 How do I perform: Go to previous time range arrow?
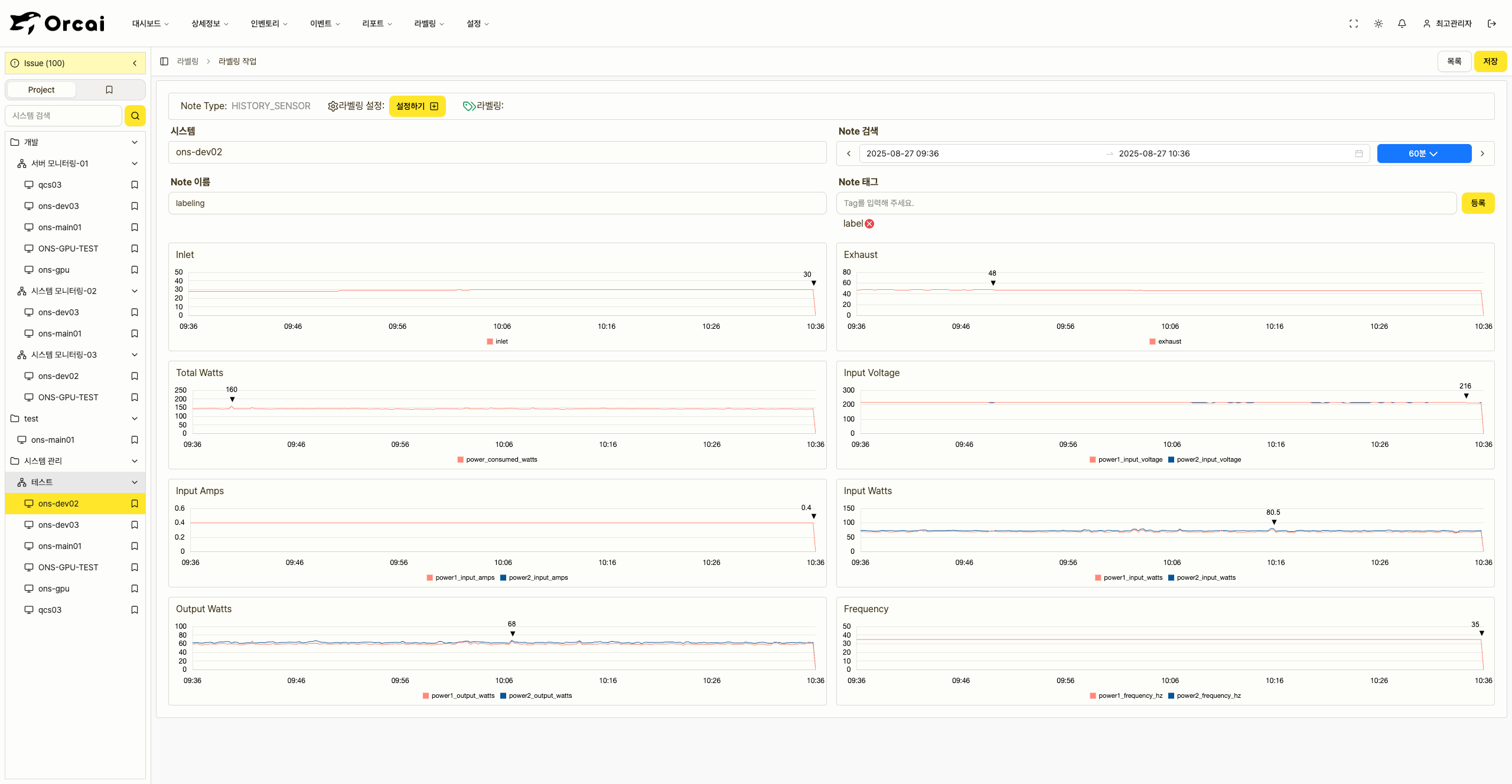click(x=849, y=153)
